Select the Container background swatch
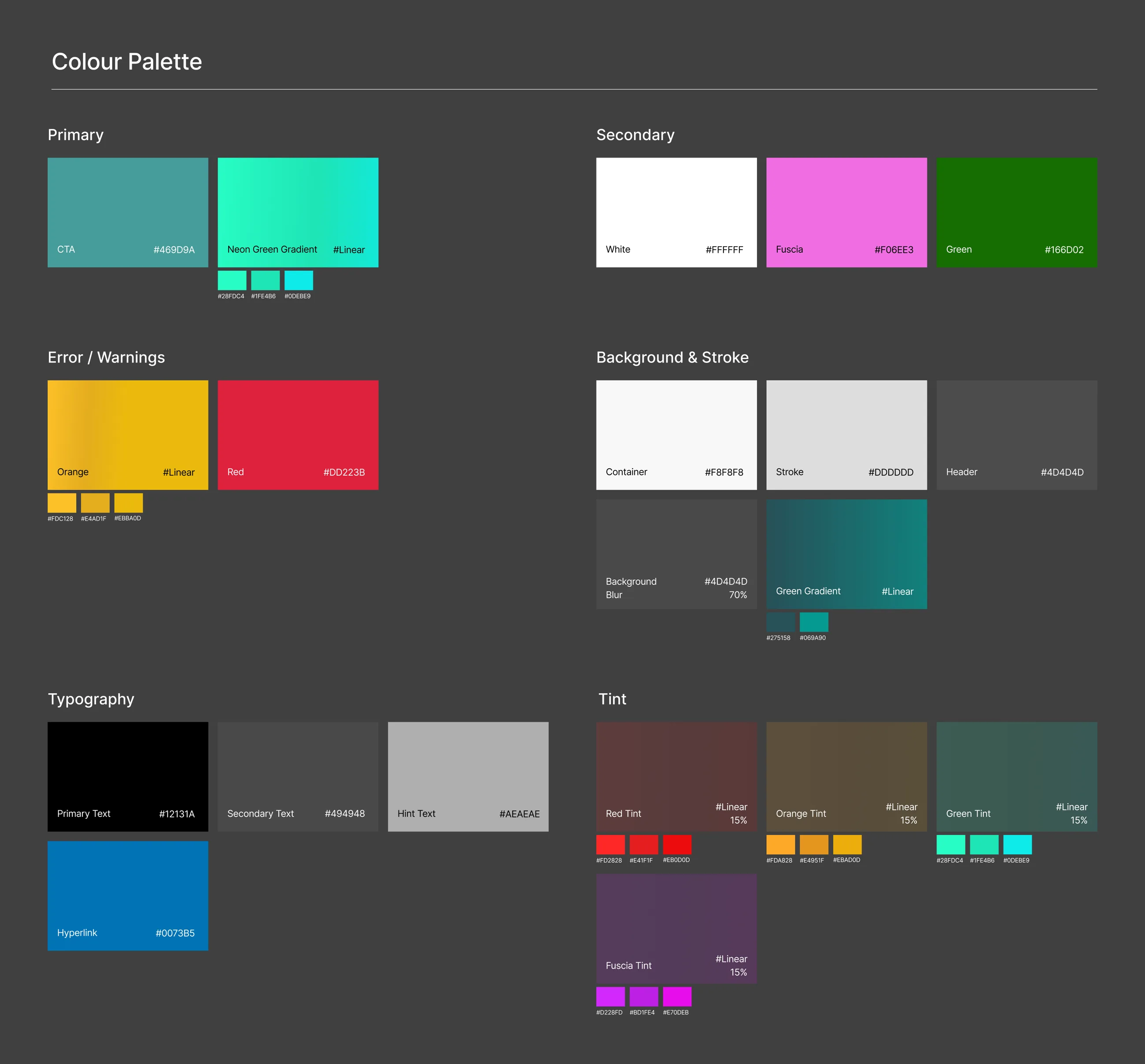The height and width of the screenshot is (1064, 1145). tap(676, 435)
